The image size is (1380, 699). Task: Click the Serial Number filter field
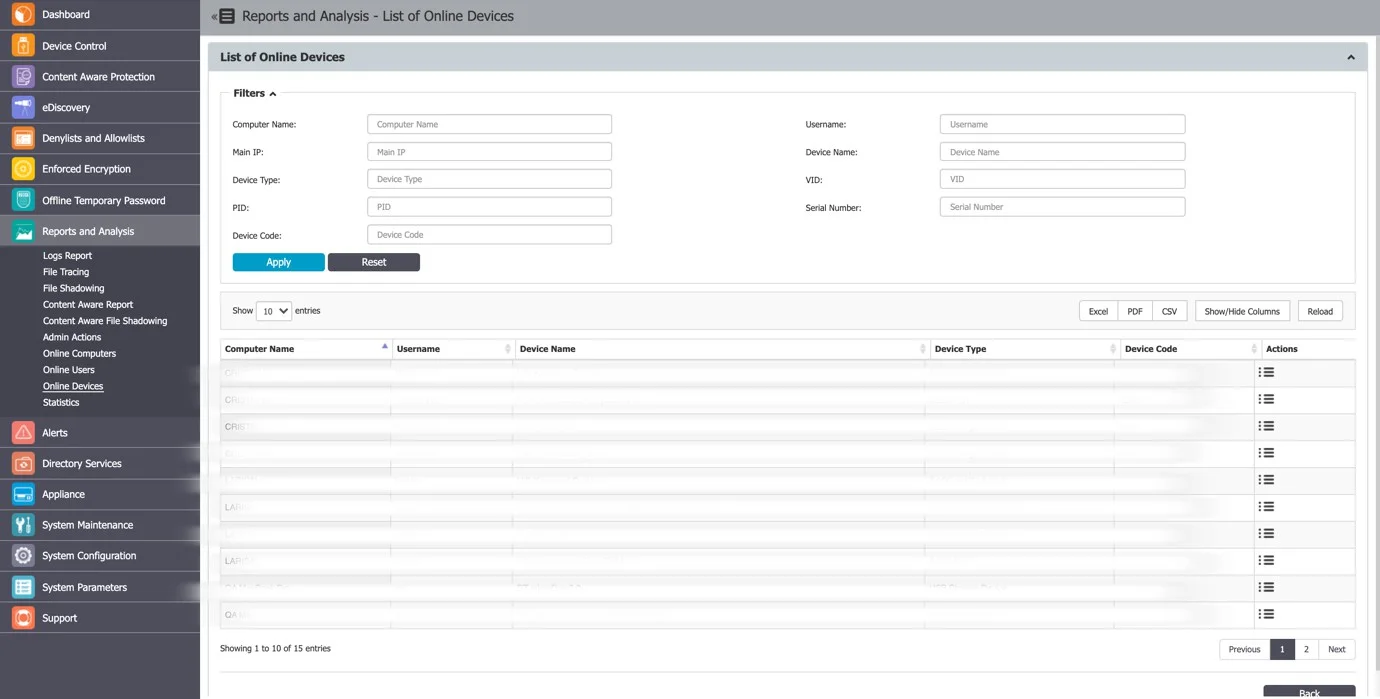[1062, 207]
